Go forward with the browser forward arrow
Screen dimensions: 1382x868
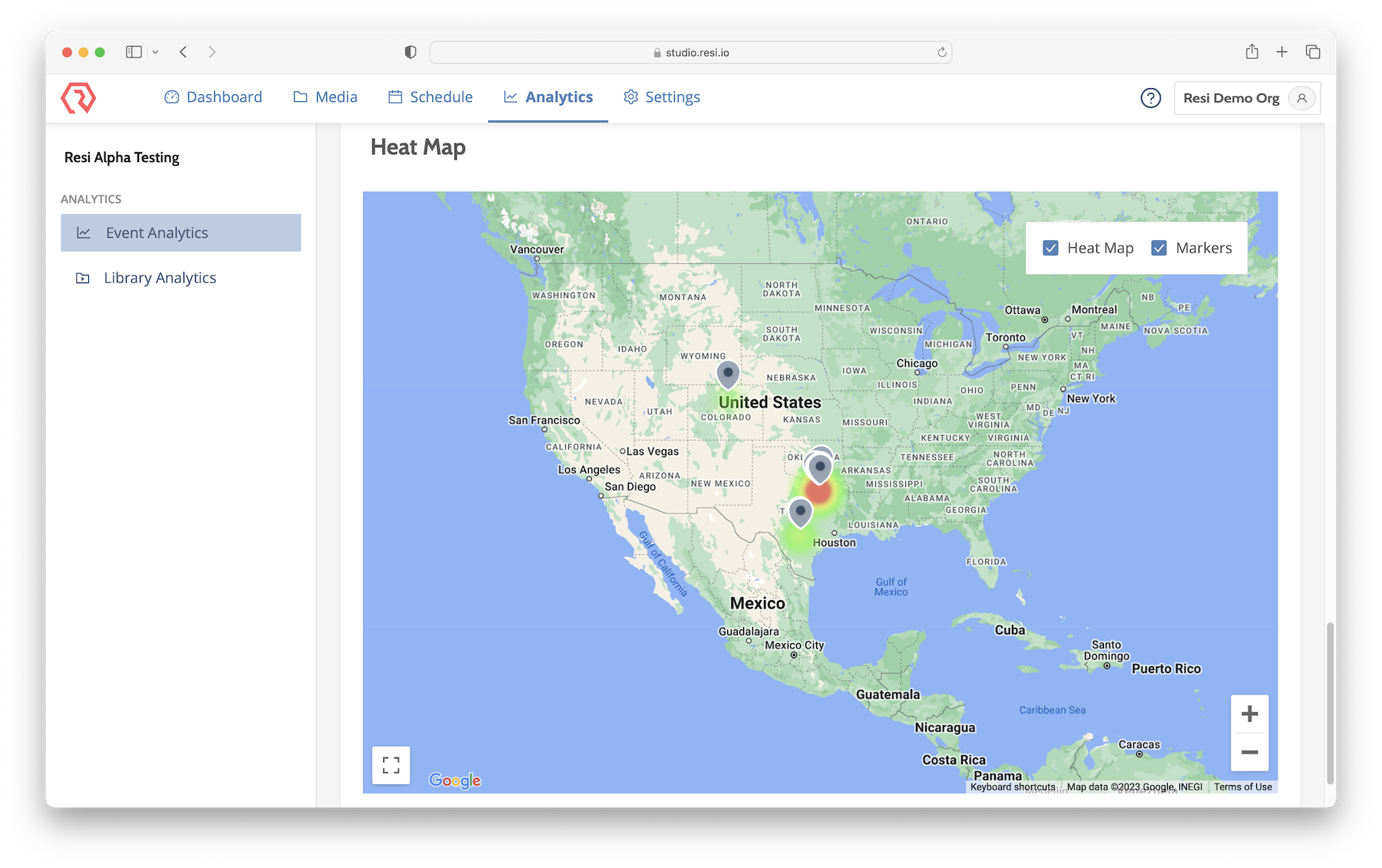point(212,52)
